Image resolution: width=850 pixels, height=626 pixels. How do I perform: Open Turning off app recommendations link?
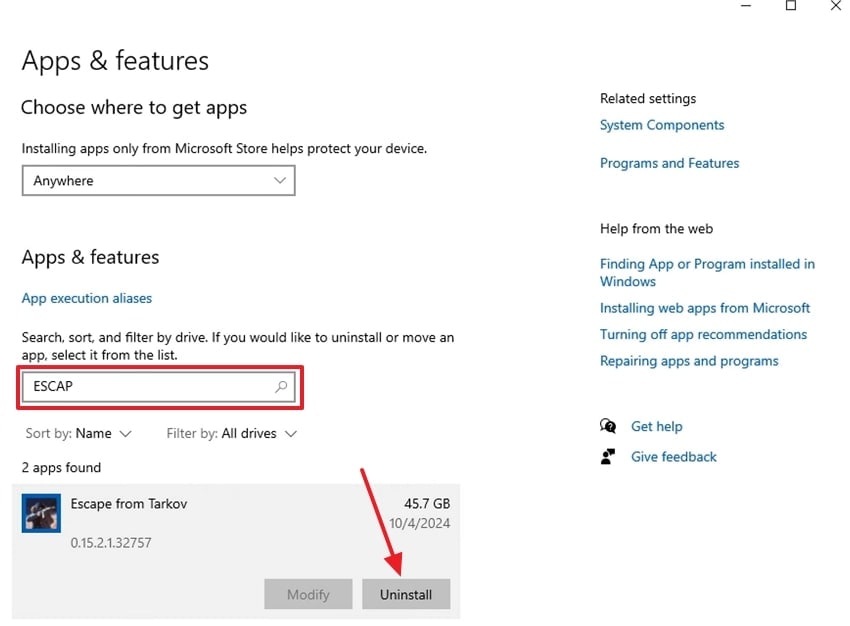tap(703, 334)
